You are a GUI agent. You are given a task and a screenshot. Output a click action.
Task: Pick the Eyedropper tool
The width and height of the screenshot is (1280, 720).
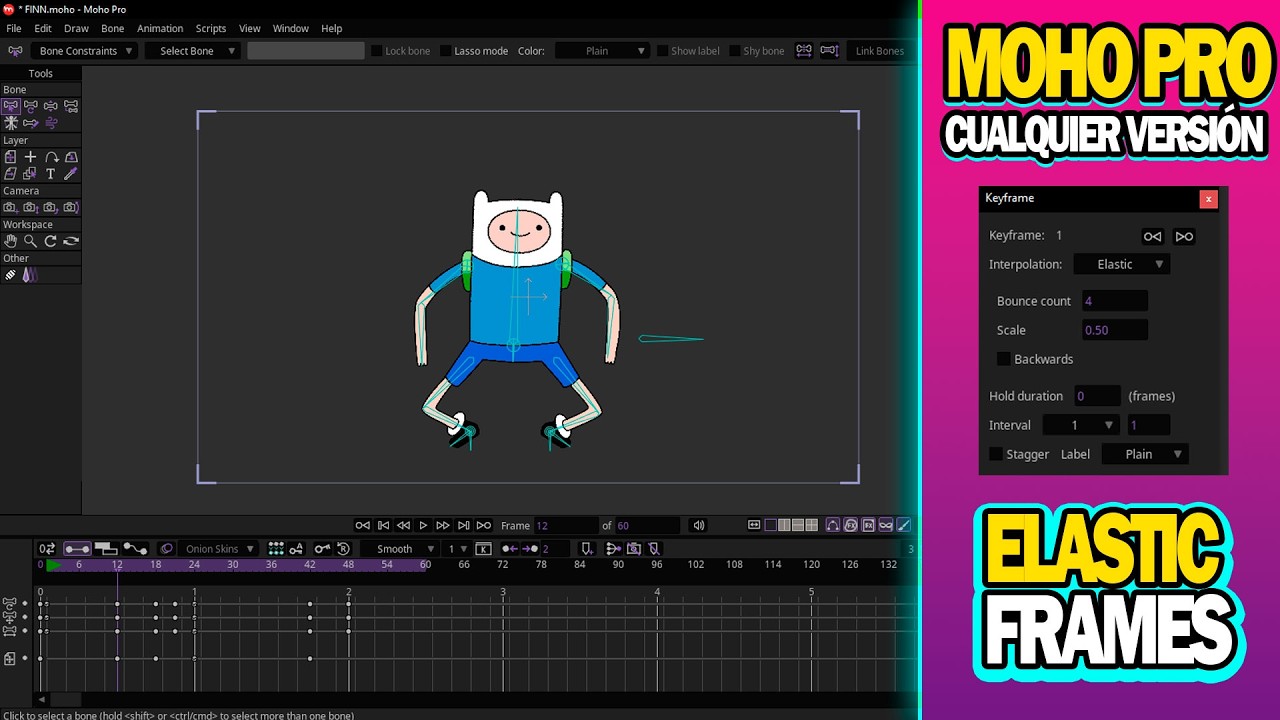(70, 174)
